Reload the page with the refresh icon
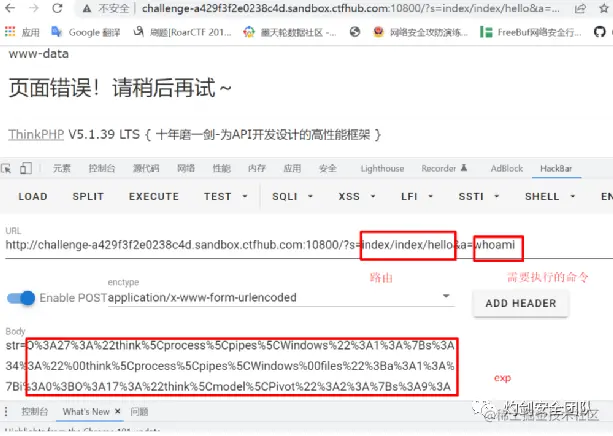The width and height of the screenshot is (613, 436). coord(57,8)
